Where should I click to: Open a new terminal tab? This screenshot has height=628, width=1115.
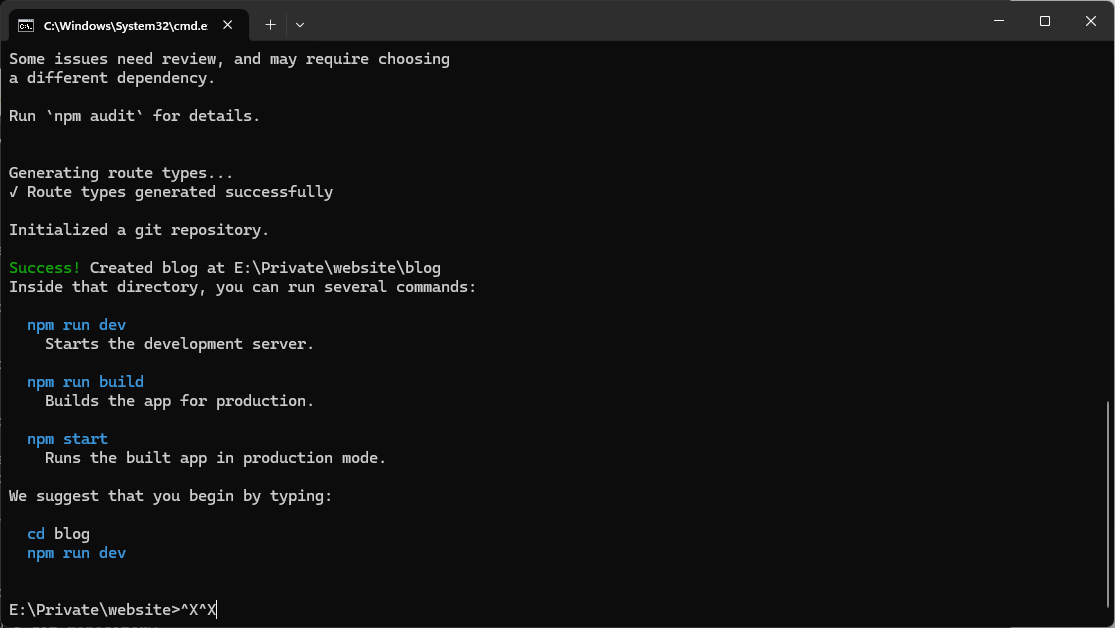tap(270, 25)
